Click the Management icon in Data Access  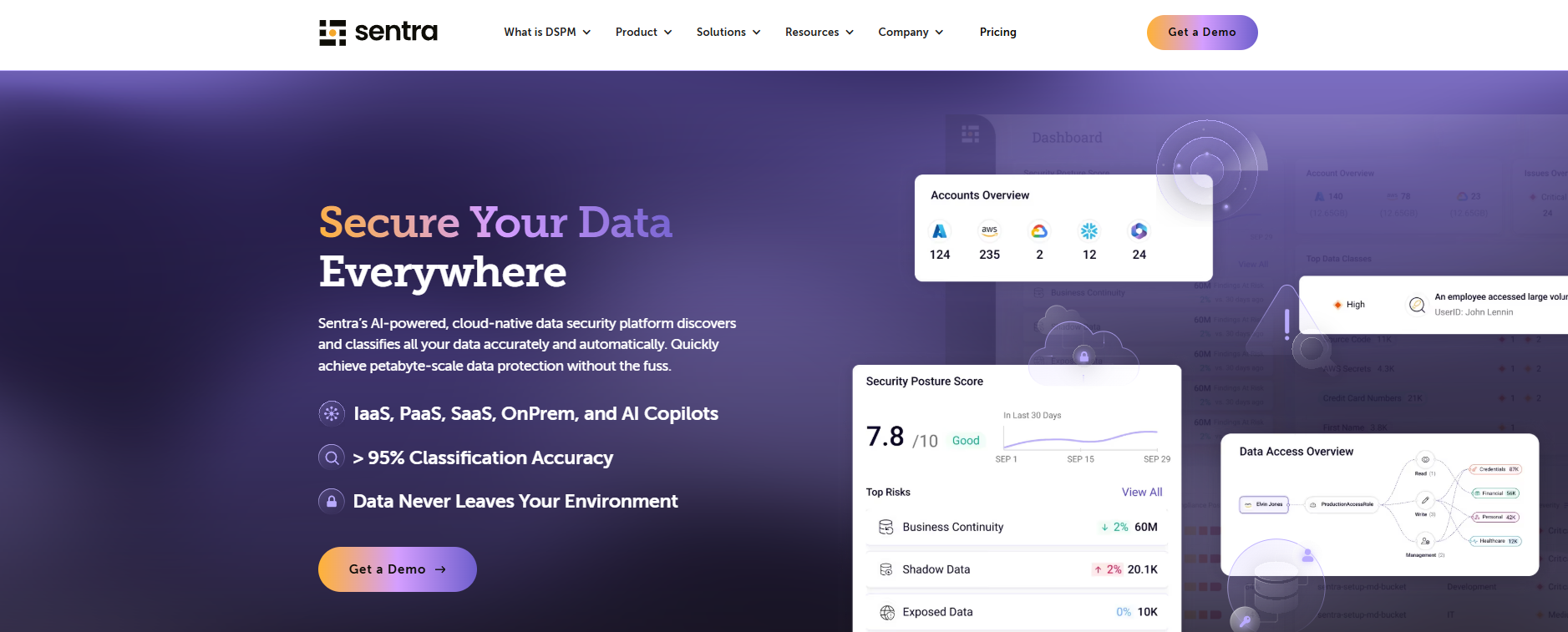tap(1425, 541)
